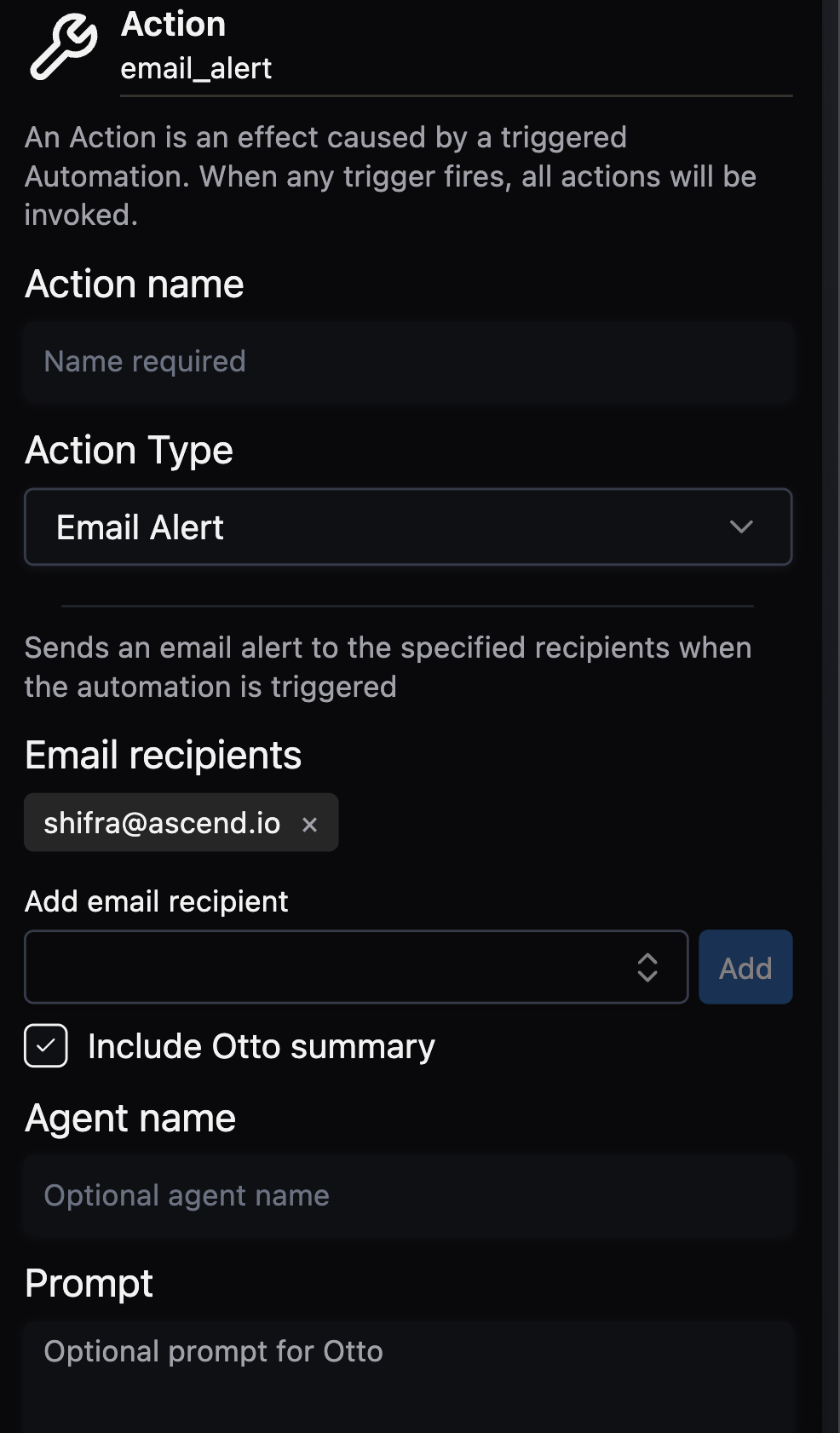Click the Action name label
The width and height of the screenshot is (840, 1433).
pyautogui.click(x=135, y=285)
